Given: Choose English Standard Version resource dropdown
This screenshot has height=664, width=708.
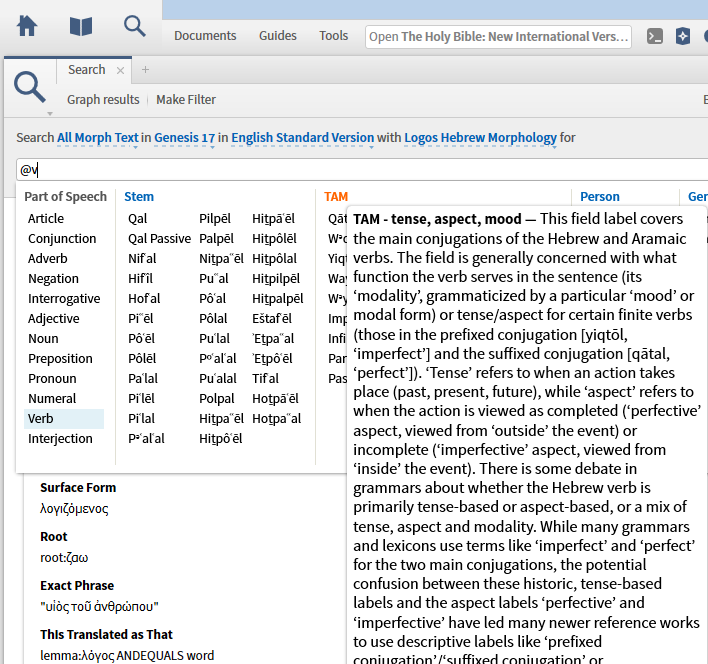Looking at the screenshot, I should pos(303,138).
